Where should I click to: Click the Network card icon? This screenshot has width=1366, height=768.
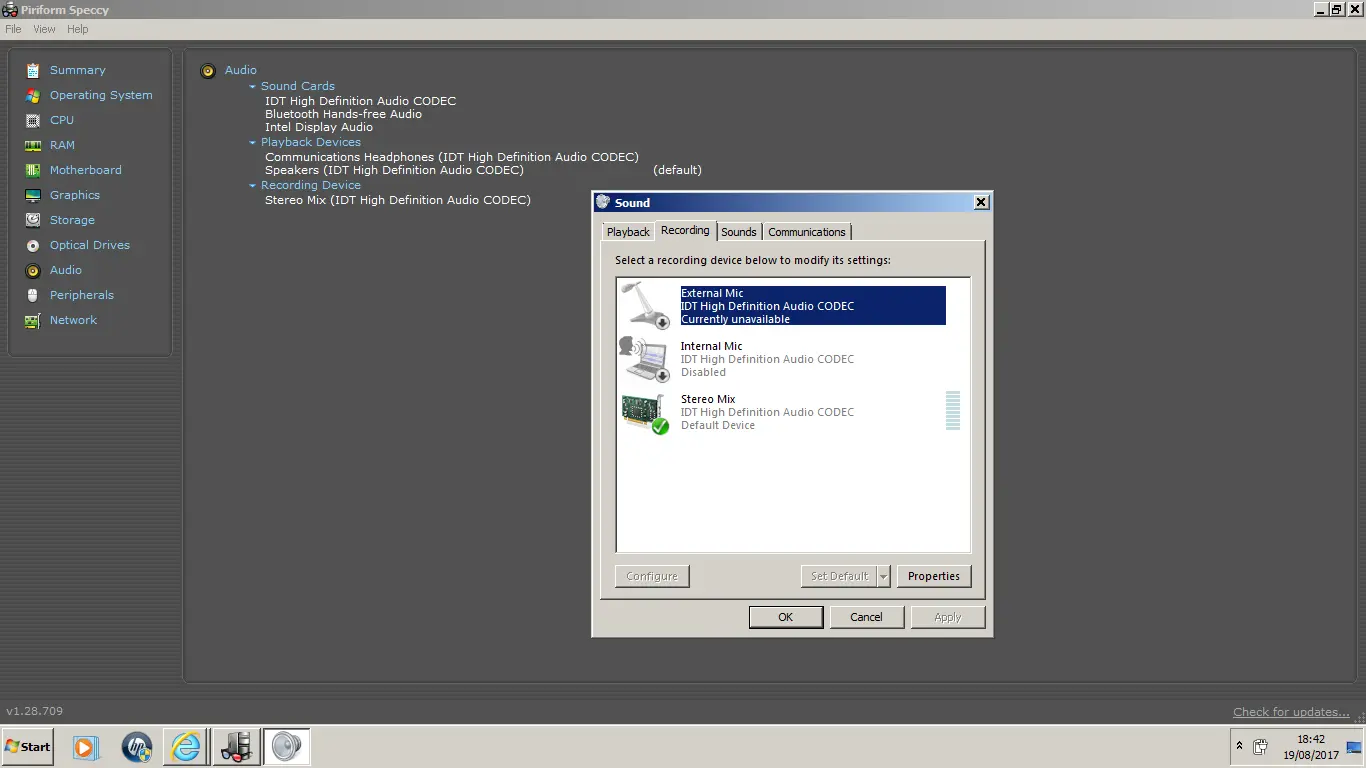[33, 320]
